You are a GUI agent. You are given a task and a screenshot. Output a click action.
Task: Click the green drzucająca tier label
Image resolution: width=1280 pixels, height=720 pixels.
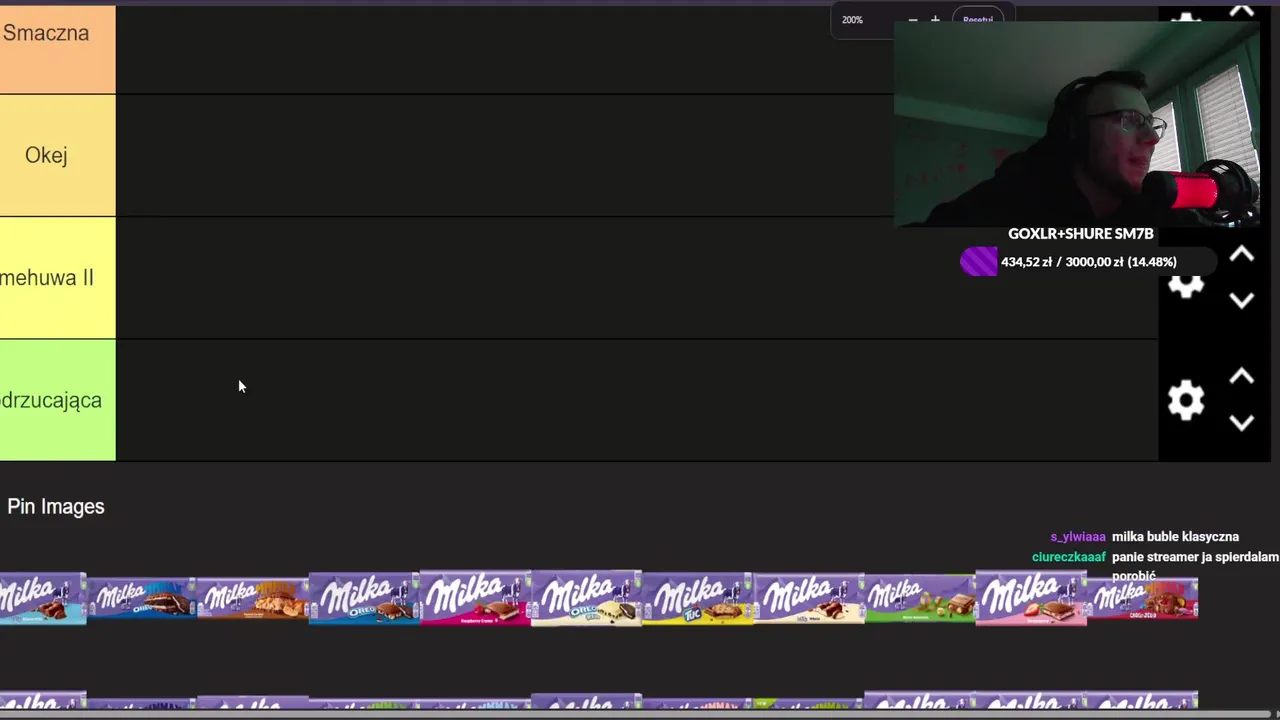point(57,400)
